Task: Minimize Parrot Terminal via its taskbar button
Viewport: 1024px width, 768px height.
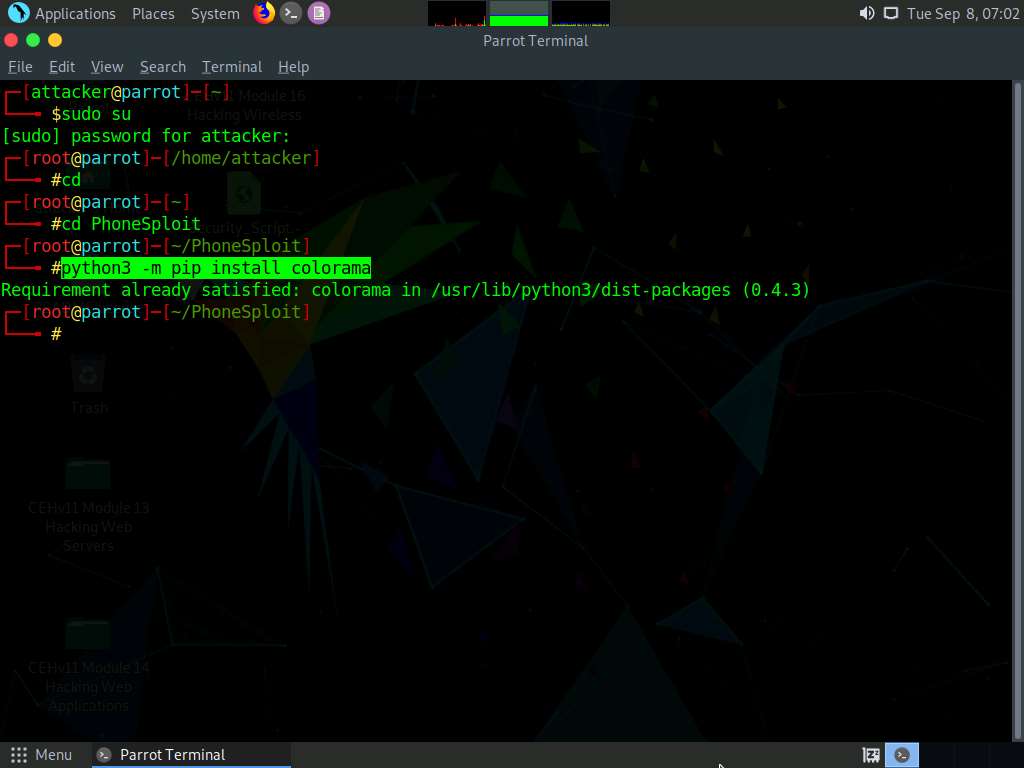Action: pos(190,754)
